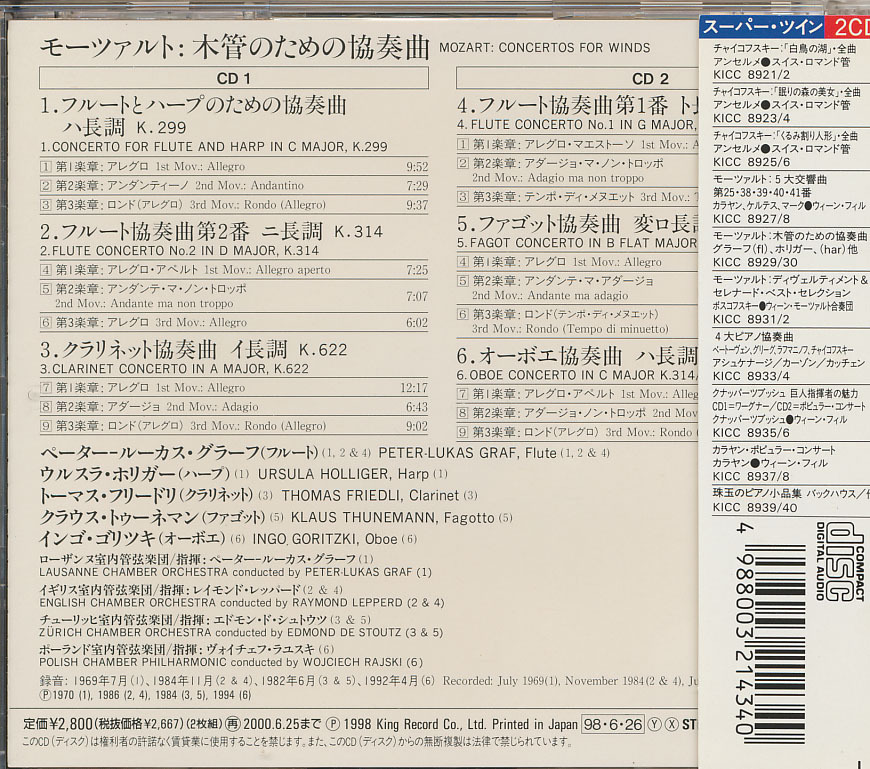
Task: Click the title MOZART: CONCERTOS FOR WINDS
Action: (x=544, y=48)
